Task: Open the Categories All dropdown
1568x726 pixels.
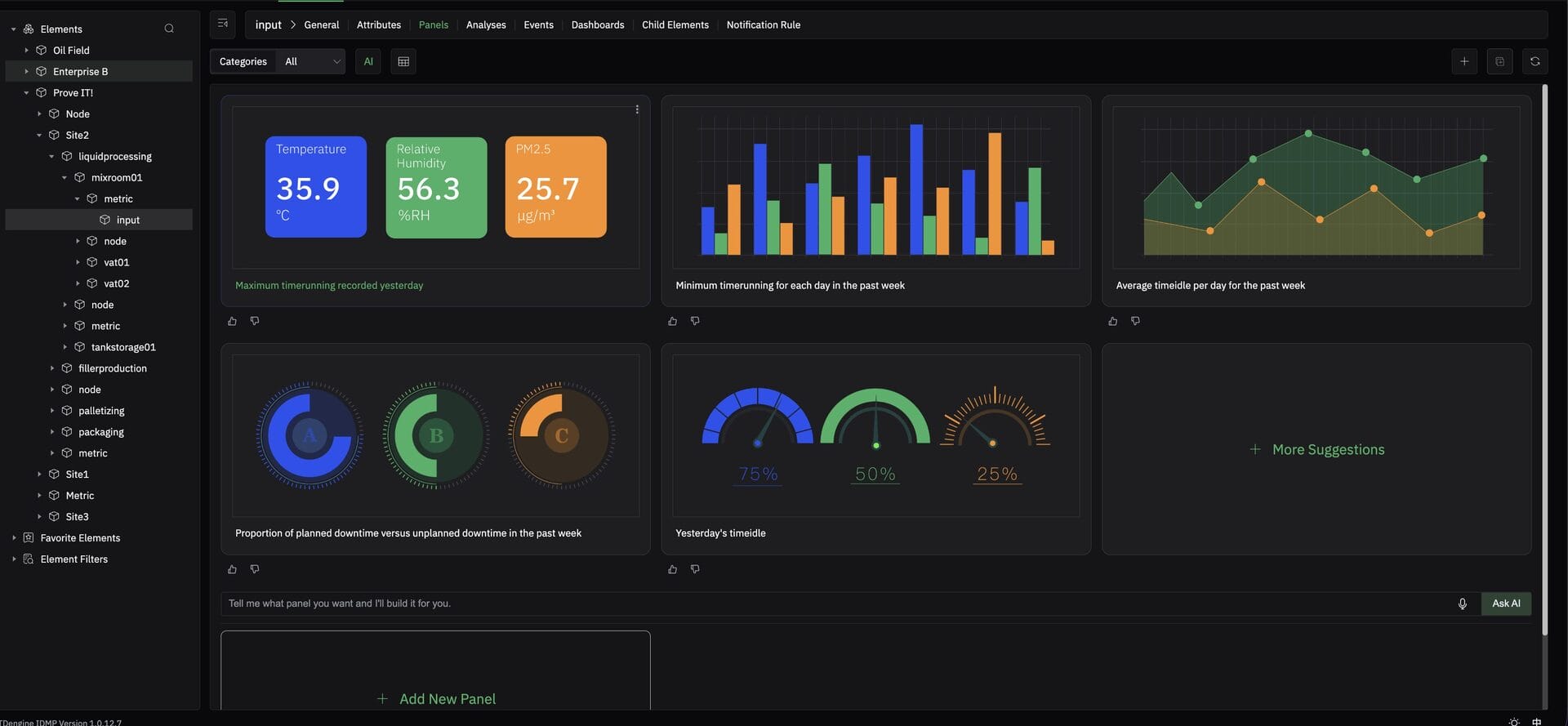Action: [x=312, y=61]
